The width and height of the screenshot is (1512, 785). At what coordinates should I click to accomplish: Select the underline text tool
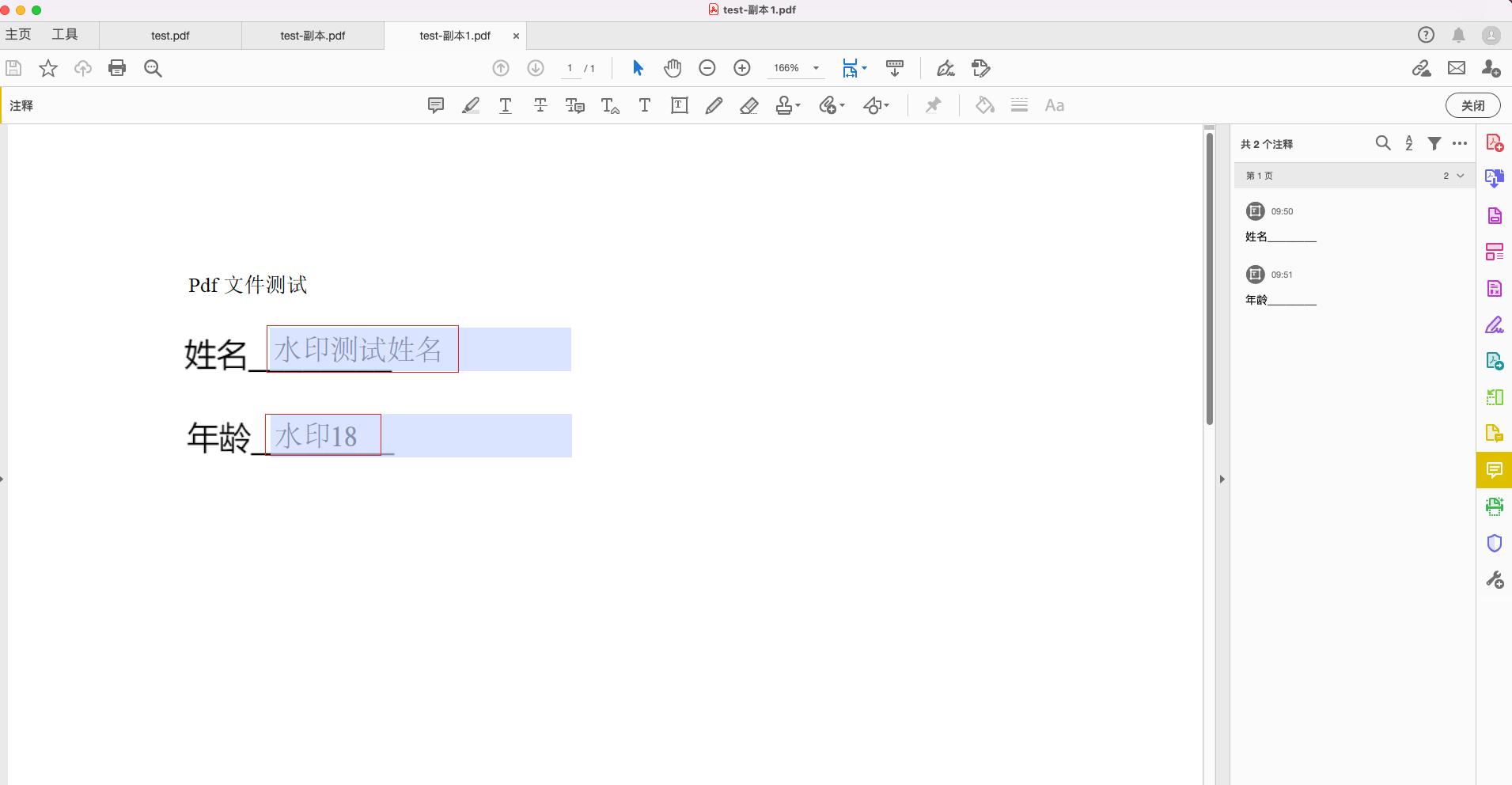click(506, 105)
